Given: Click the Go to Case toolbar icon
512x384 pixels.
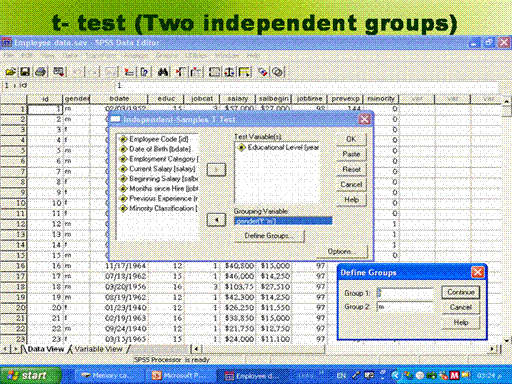Looking at the screenshot, I should pos(129,72).
